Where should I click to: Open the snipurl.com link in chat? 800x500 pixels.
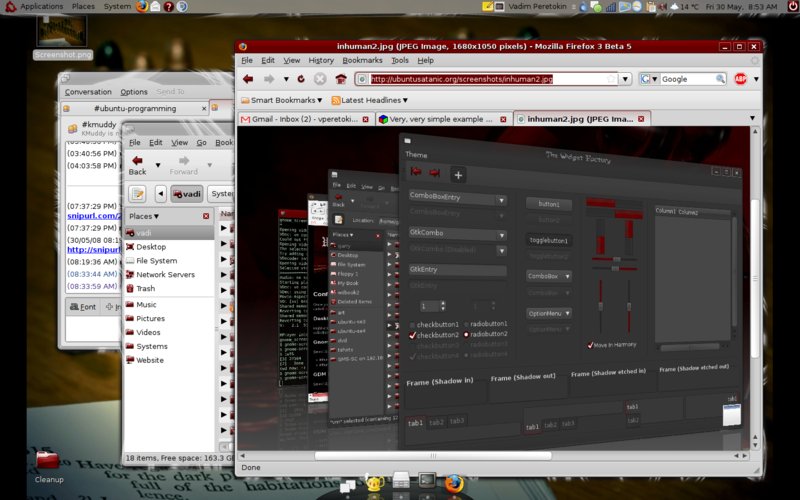pos(90,217)
